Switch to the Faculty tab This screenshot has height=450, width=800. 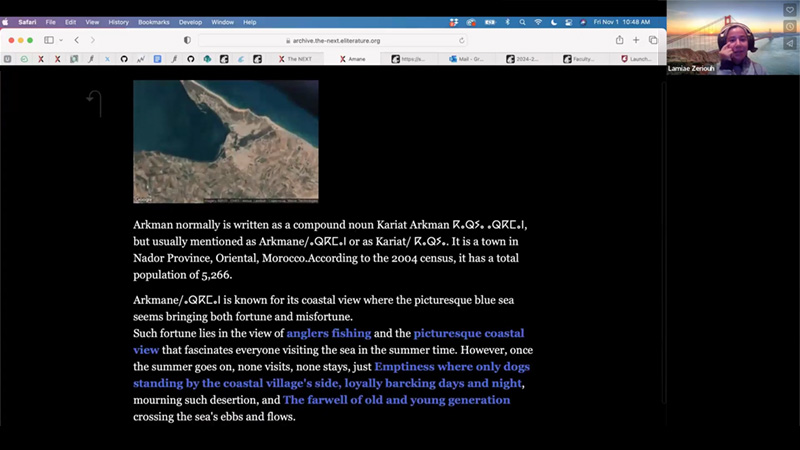pos(579,59)
